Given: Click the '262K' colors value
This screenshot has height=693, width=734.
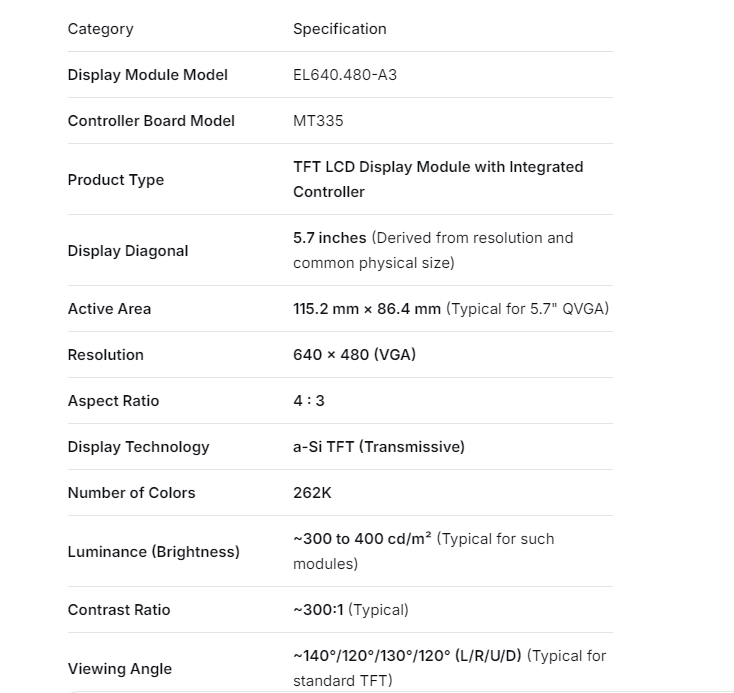Looking at the screenshot, I should (312, 493).
